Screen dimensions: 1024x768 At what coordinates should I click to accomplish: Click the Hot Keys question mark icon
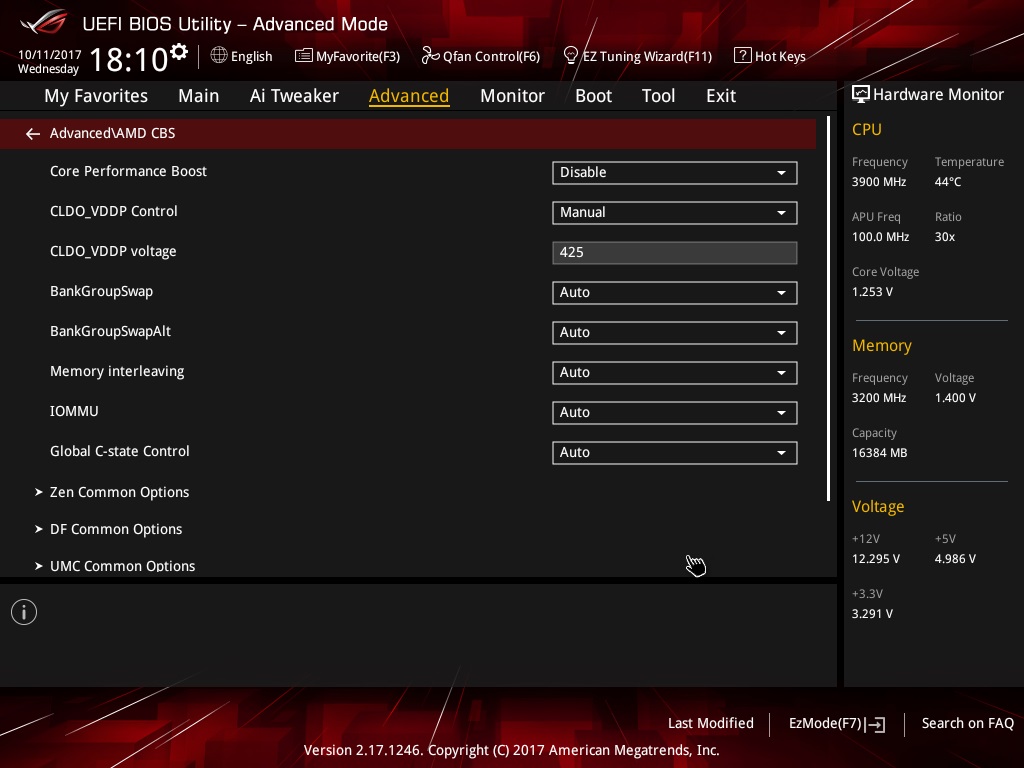coord(743,56)
